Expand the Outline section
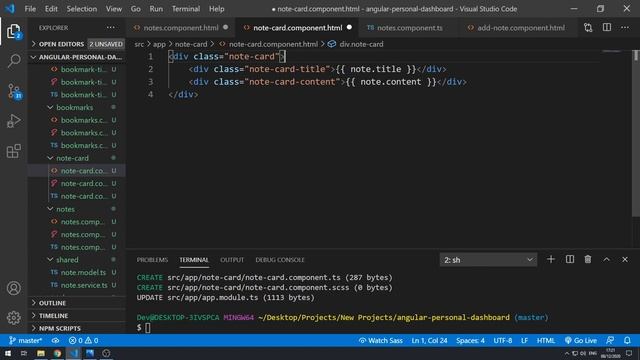This screenshot has width=640, height=360. [x=77, y=303]
